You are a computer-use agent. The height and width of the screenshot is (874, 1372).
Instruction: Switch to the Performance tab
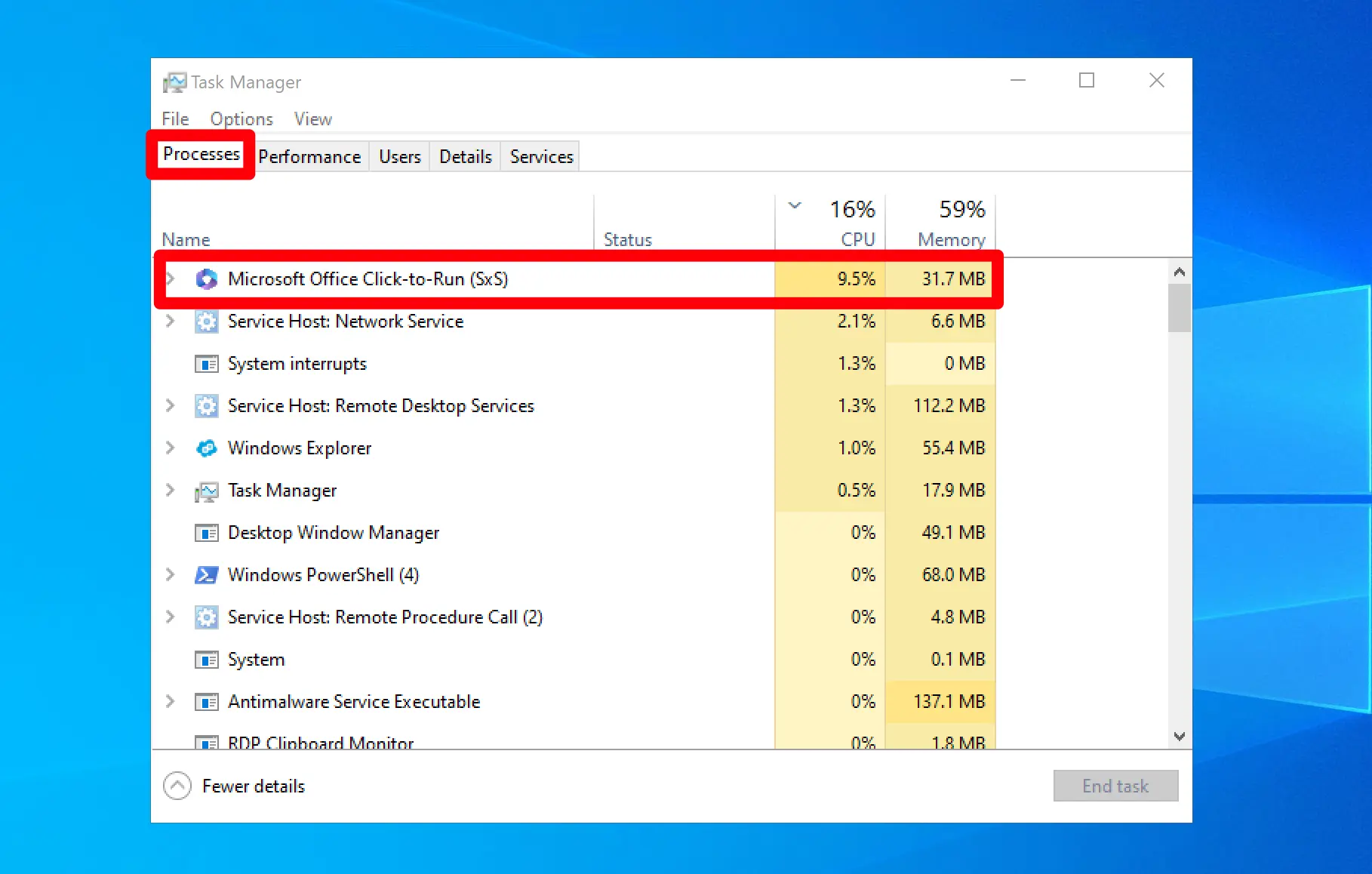pyautogui.click(x=309, y=156)
